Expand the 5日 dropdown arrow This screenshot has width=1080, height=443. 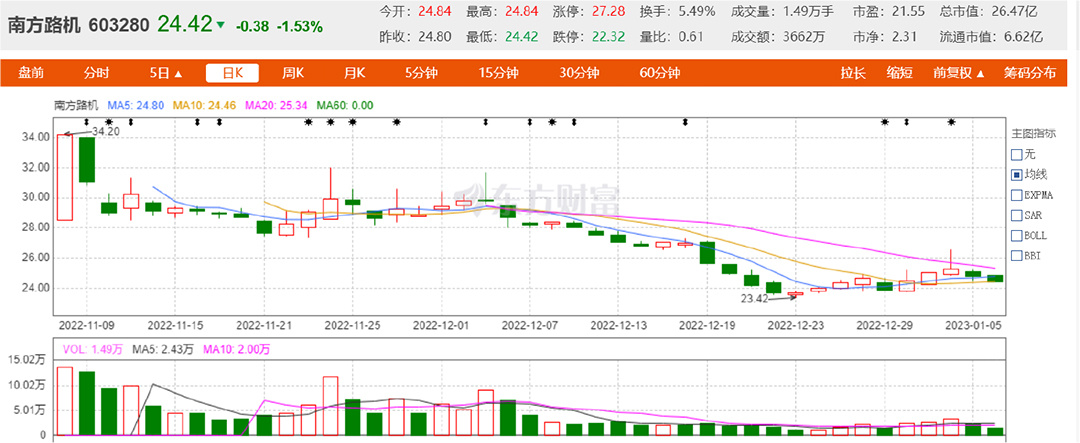tap(178, 74)
